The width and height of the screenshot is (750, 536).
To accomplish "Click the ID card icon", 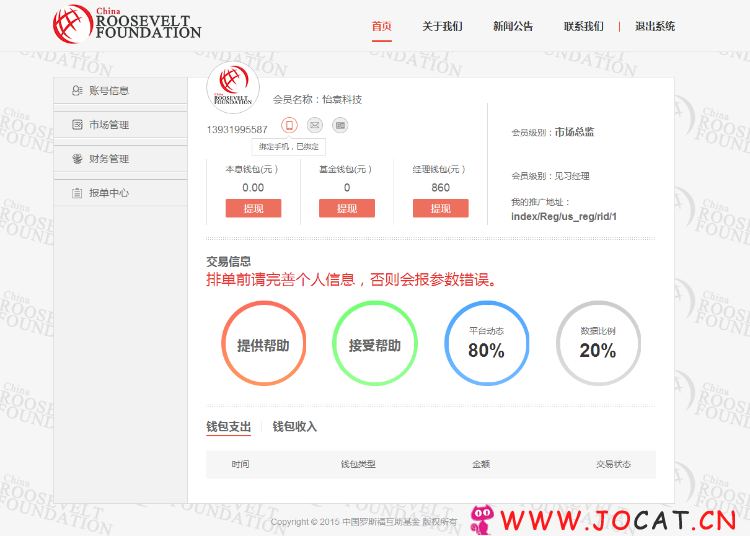I will tap(340, 125).
